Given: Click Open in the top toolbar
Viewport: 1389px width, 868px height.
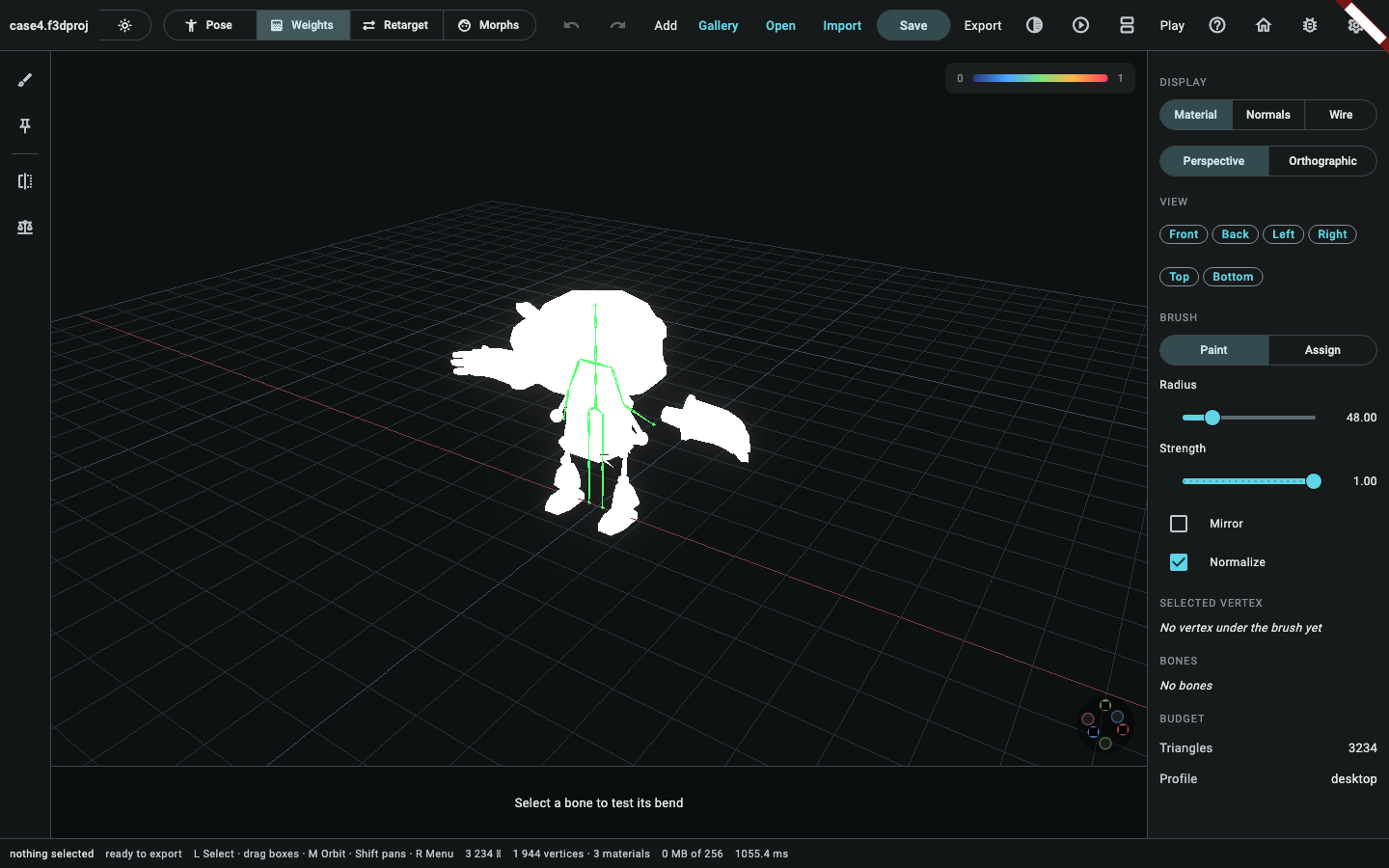Looking at the screenshot, I should point(780,25).
